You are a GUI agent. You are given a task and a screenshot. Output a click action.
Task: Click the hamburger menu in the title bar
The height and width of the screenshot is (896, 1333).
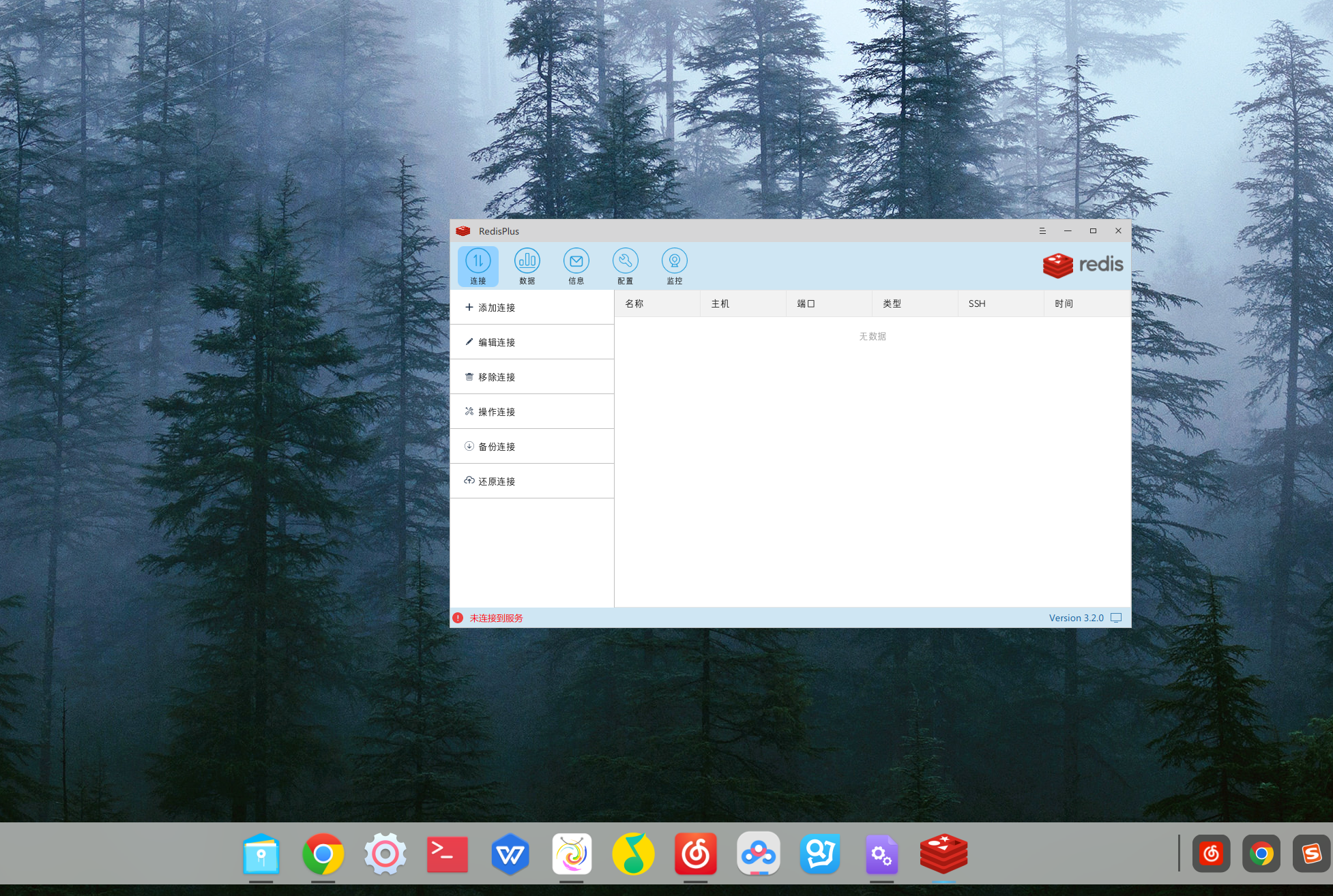(1042, 231)
